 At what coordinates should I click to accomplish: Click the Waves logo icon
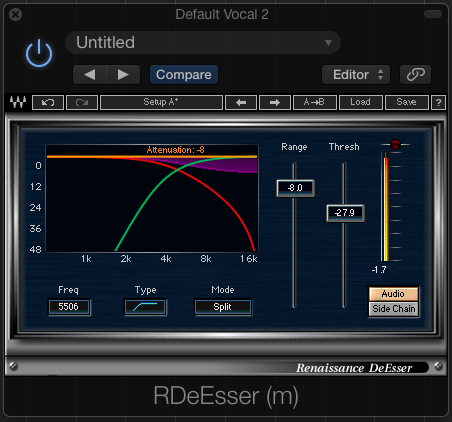(x=18, y=102)
